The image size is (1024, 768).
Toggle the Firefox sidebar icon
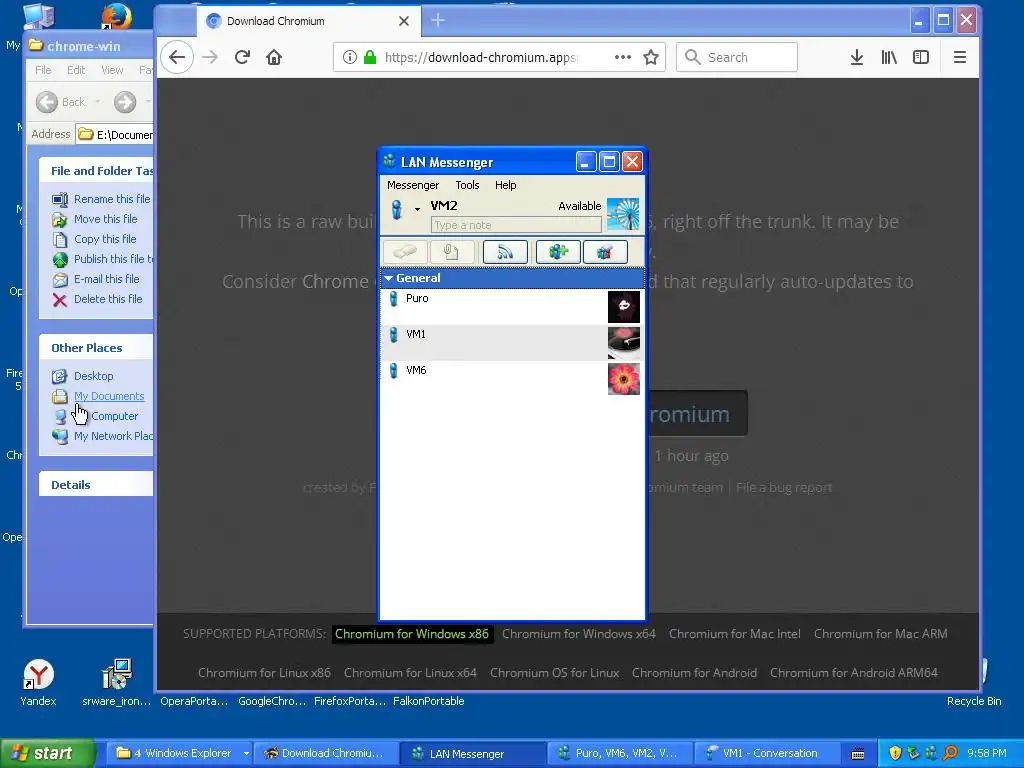tap(921, 57)
